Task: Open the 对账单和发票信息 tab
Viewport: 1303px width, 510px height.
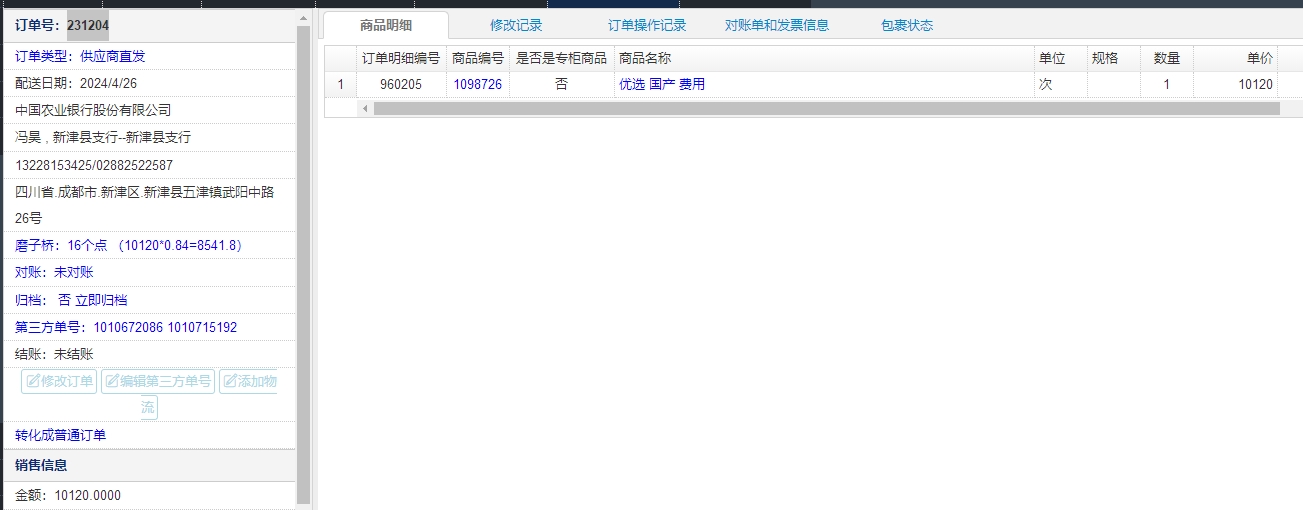Action: tap(777, 25)
